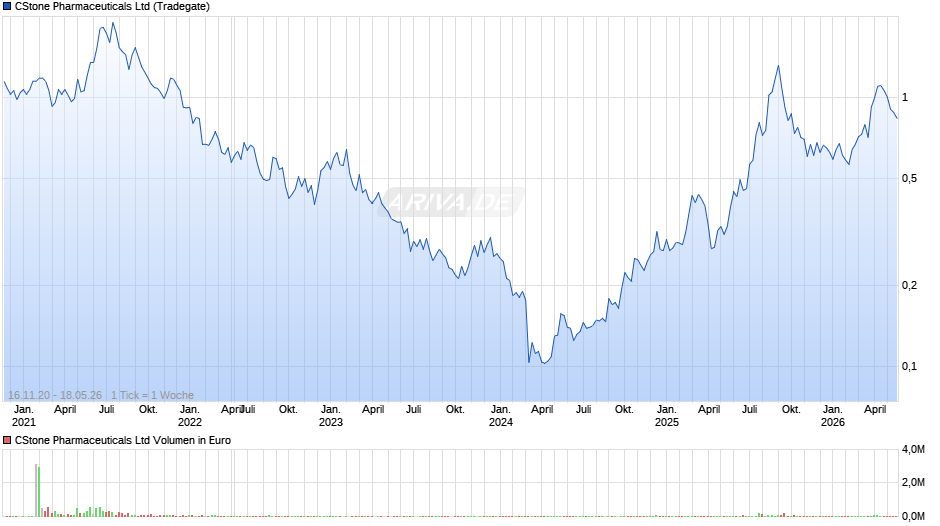
Task: Click the 'Jan. 2025' time axis label
Action: [x=667, y=416]
